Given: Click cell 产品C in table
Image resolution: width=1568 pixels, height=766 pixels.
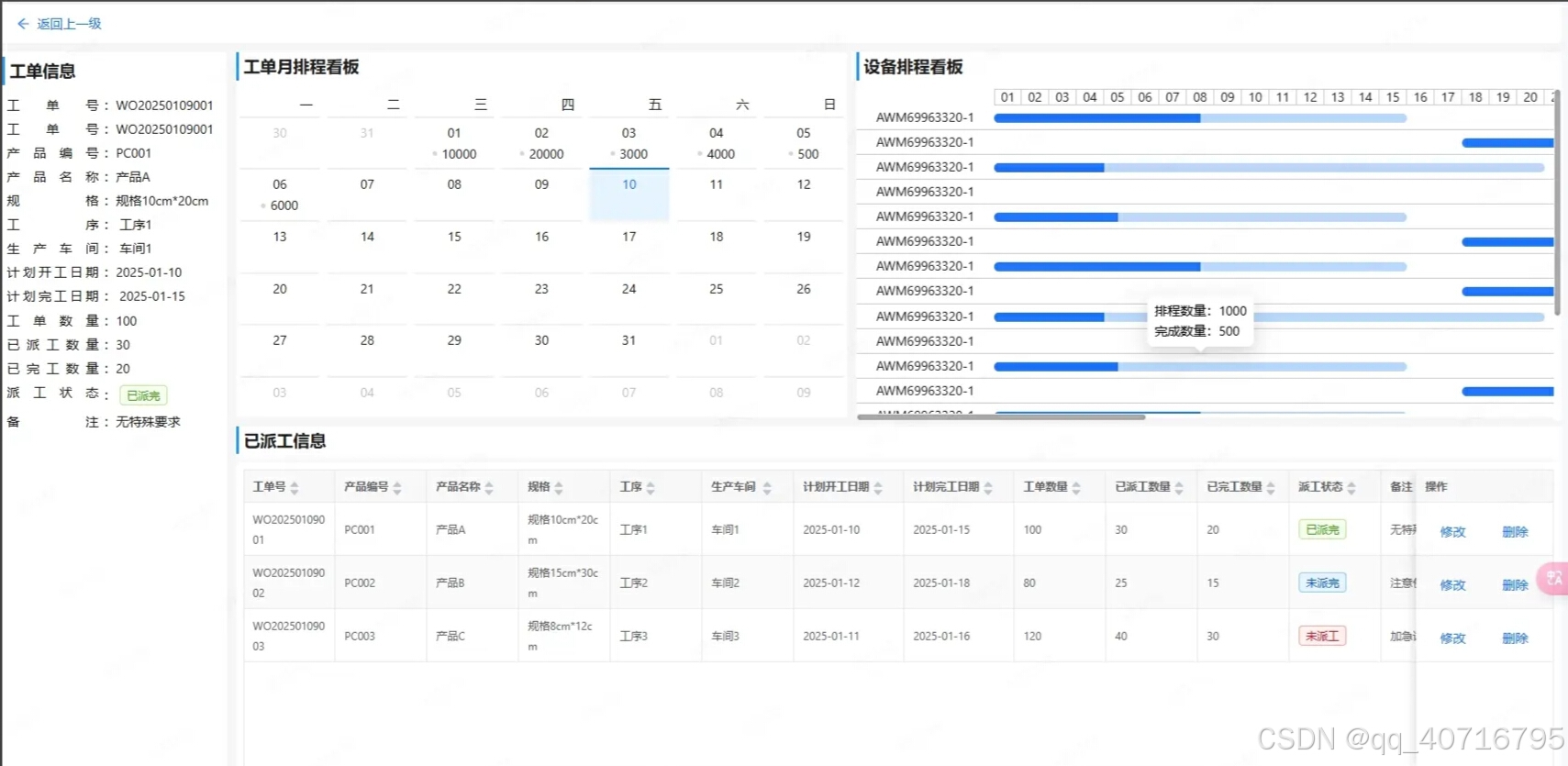Looking at the screenshot, I should (x=450, y=636).
